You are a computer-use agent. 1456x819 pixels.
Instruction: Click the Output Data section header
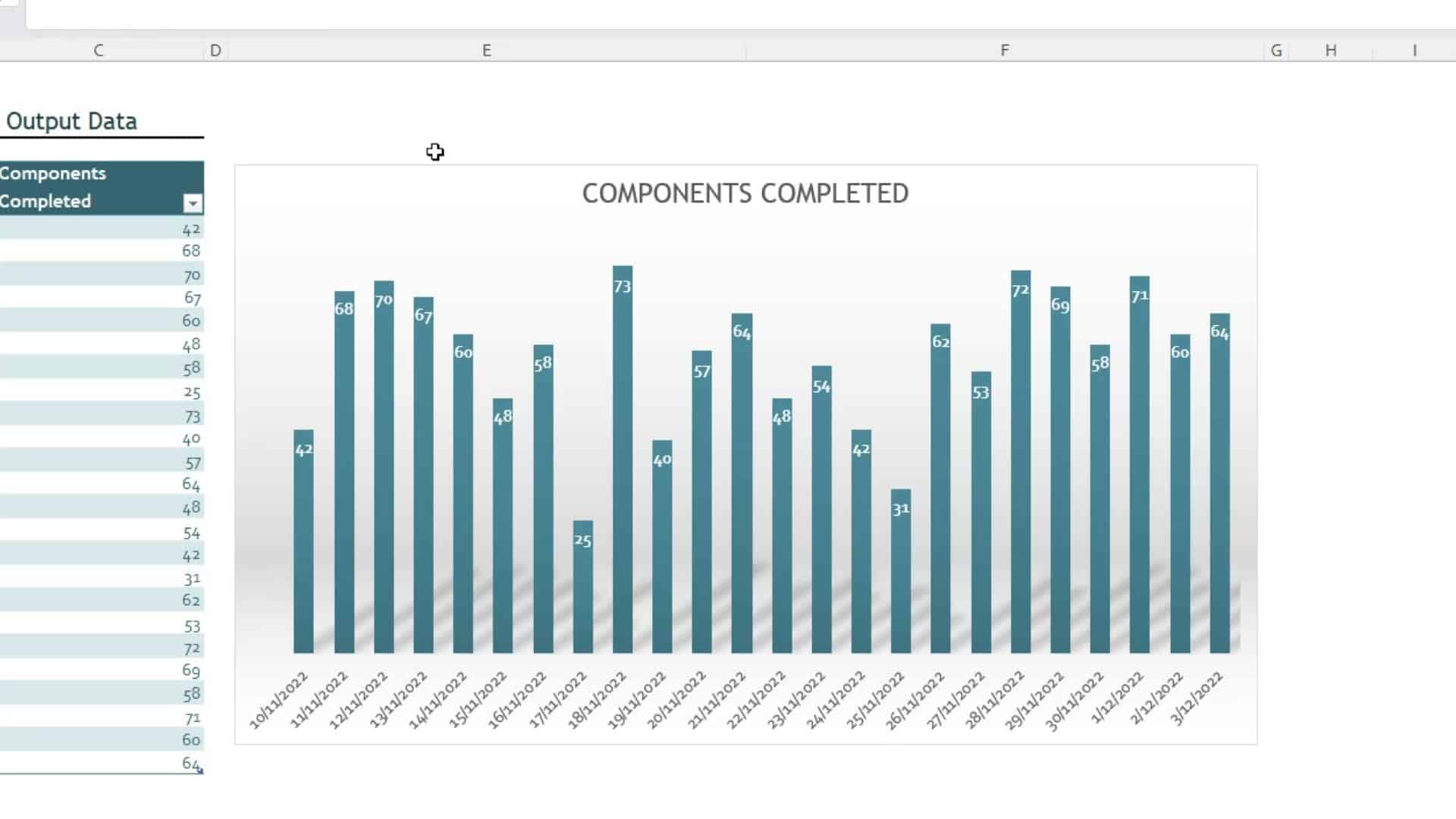(x=71, y=121)
